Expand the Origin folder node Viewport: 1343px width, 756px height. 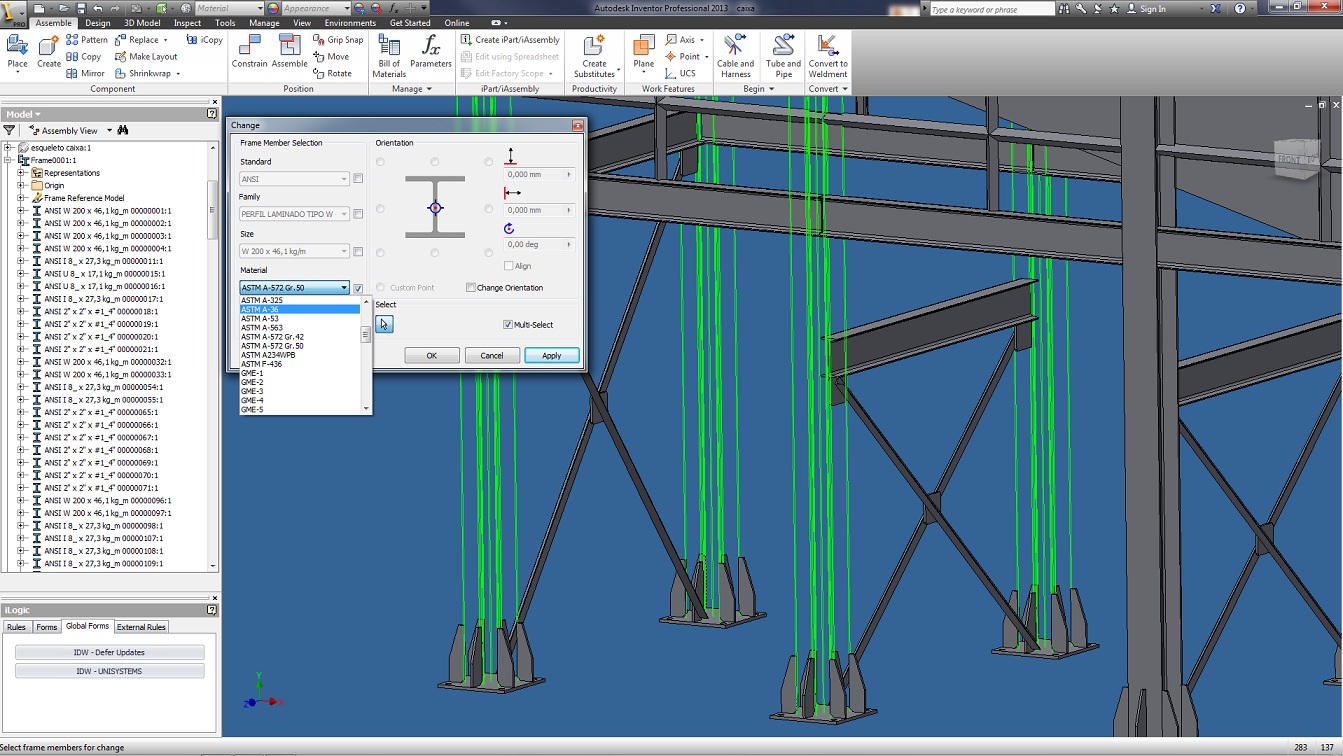tap(21, 185)
